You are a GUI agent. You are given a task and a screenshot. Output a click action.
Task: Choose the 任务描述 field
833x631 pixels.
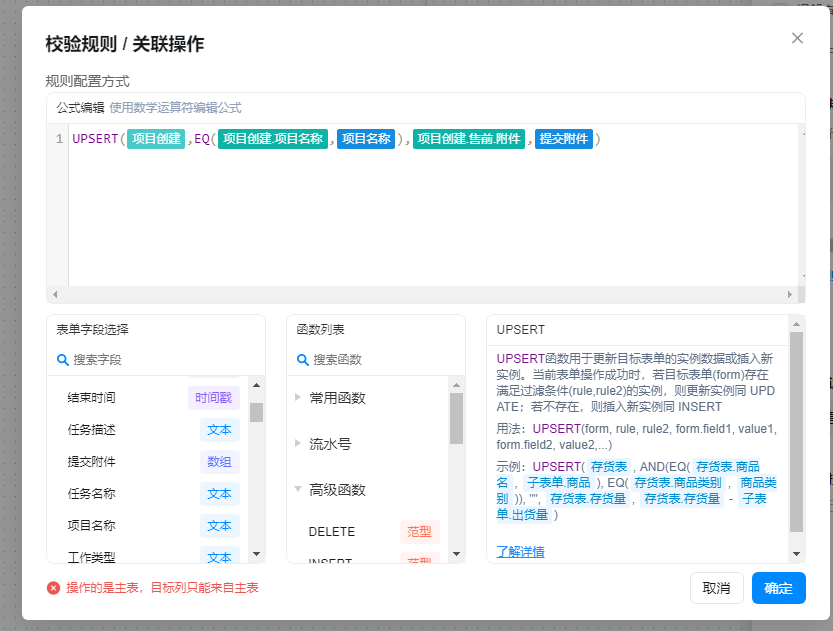click(91, 430)
